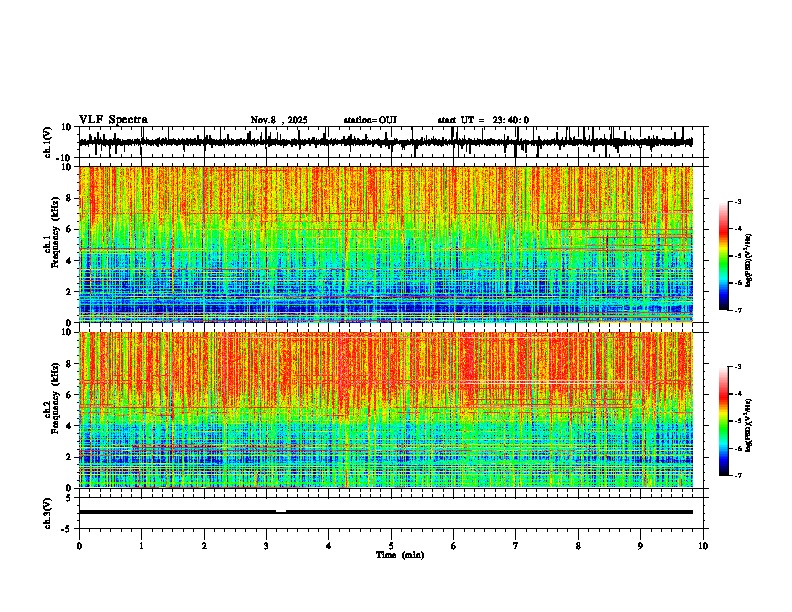Click the "VLF Spectra" title text
This screenshot has height=612, width=792.
click(x=113, y=120)
